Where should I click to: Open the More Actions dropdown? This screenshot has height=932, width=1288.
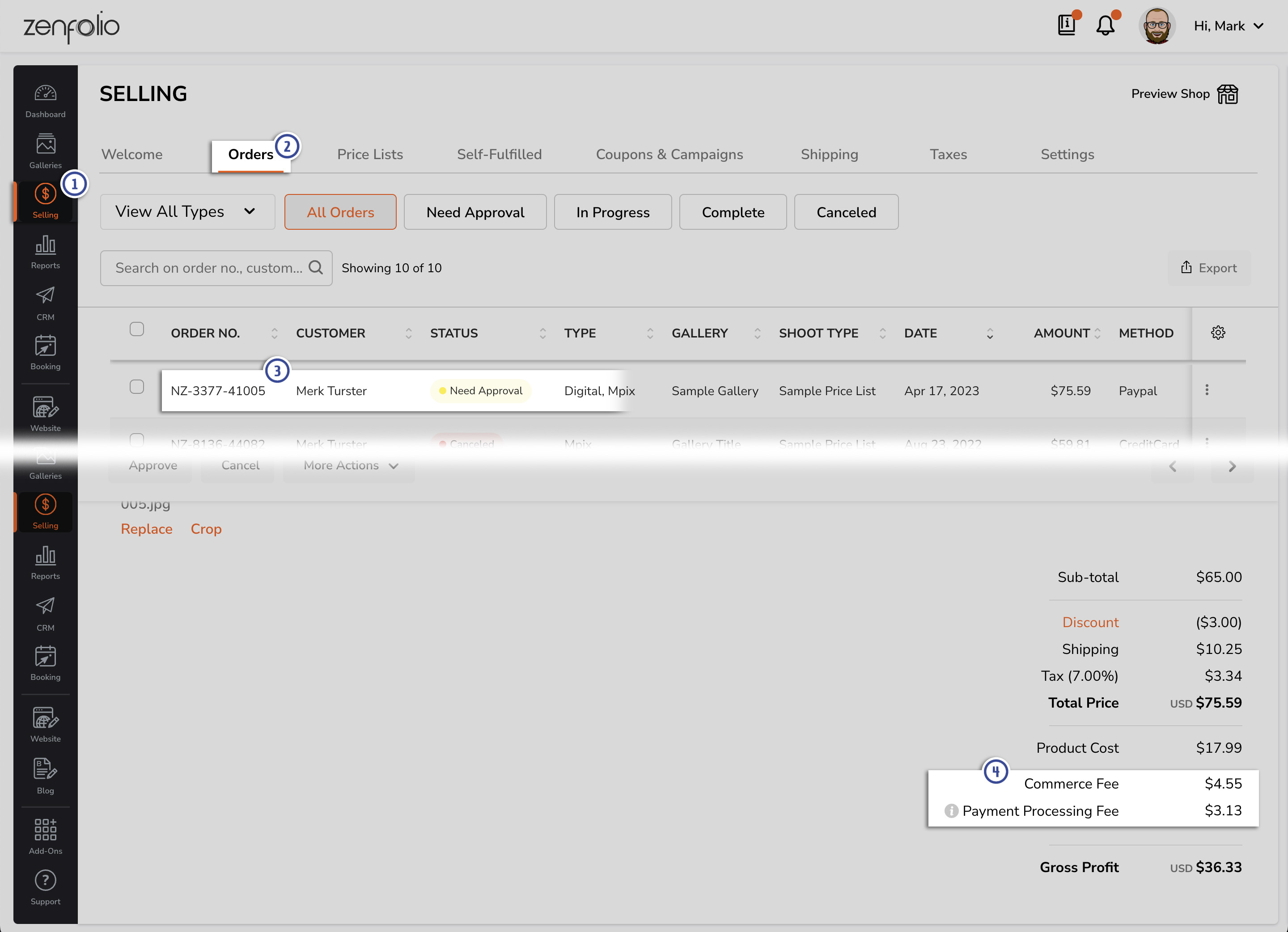coord(349,465)
